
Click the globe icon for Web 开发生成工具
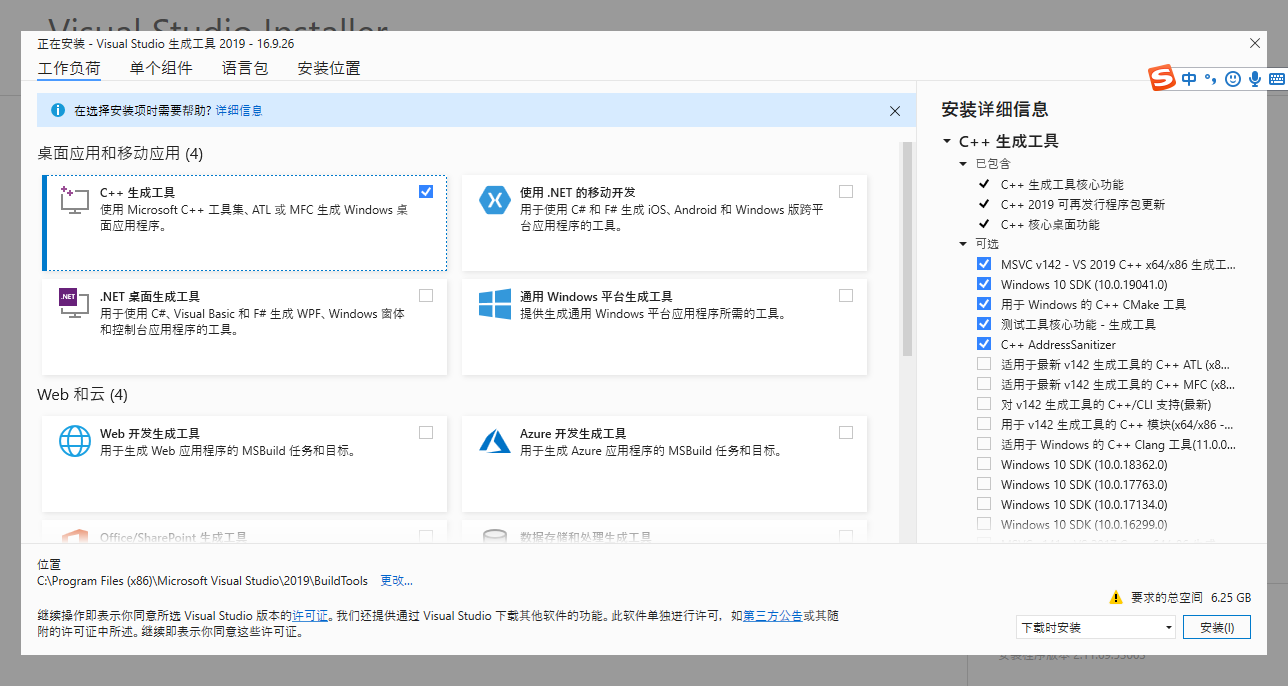pos(75,441)
